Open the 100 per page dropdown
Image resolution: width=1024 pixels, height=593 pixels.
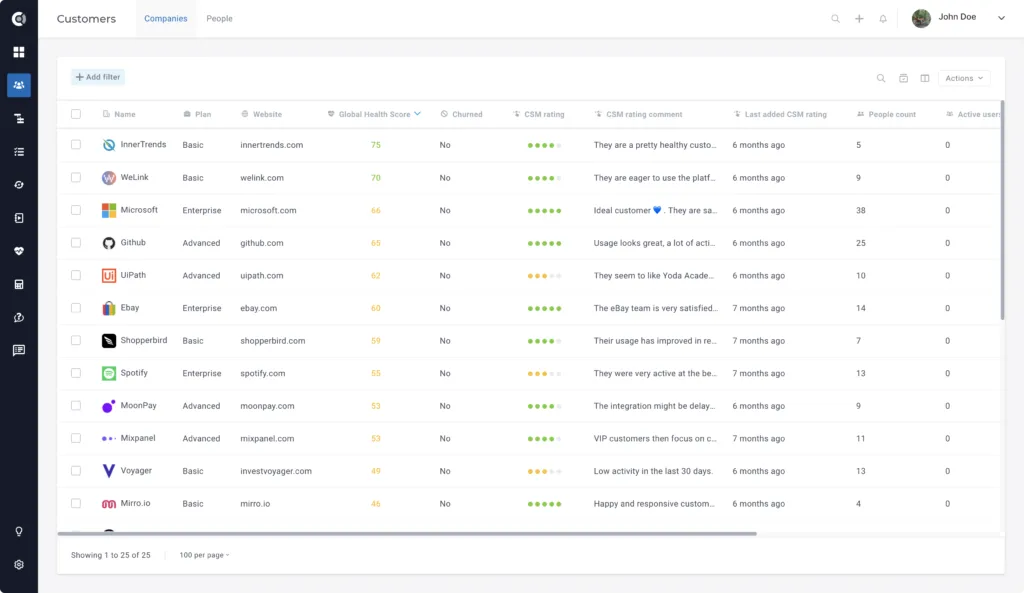pyautogui.click(x=204, y=555)
